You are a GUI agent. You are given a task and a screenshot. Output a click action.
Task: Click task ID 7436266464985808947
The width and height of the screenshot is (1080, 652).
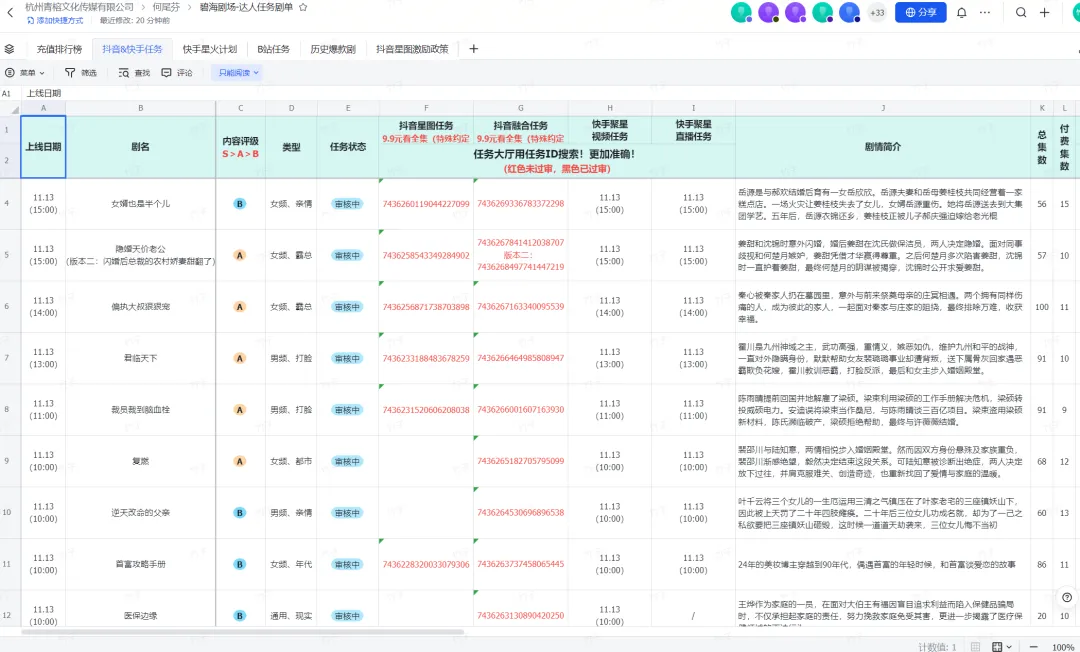[x=521, y=358]
